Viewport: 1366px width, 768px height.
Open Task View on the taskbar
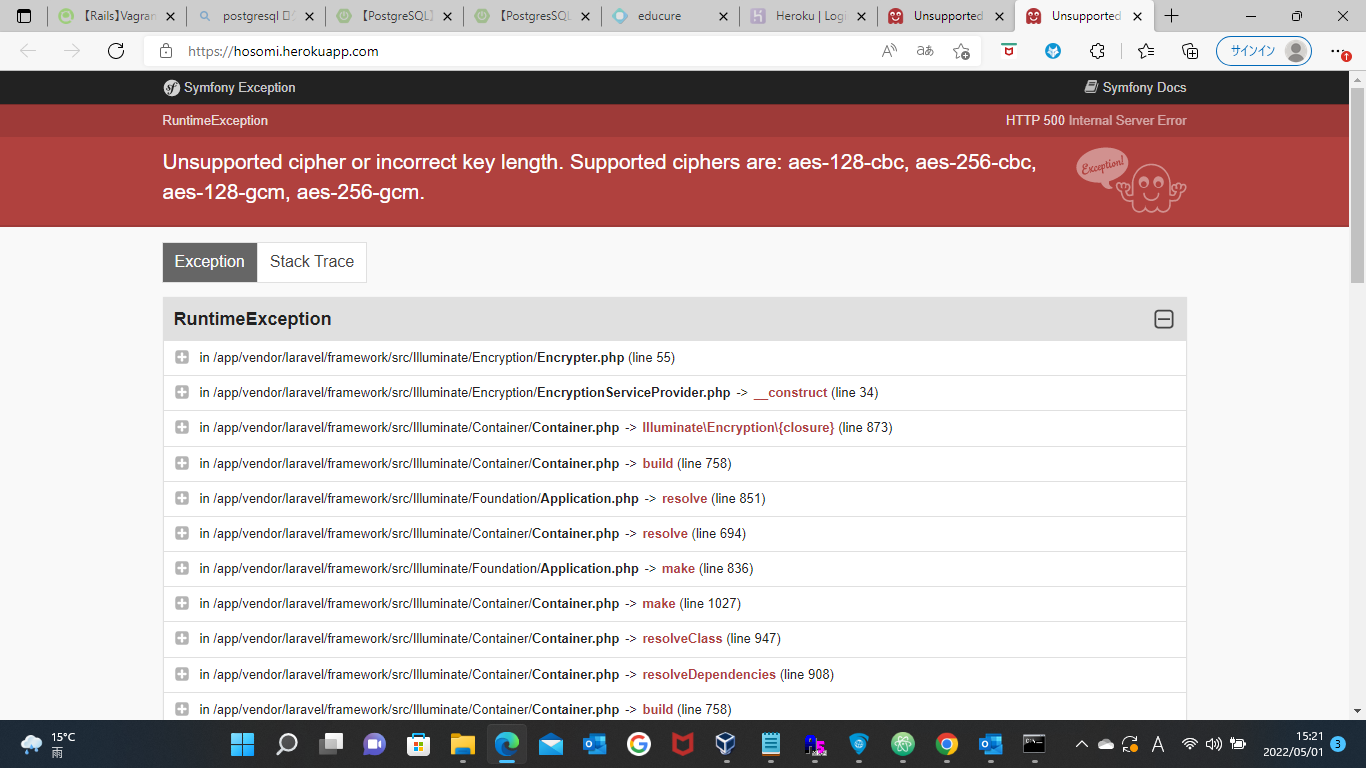[x=330, y=744]
